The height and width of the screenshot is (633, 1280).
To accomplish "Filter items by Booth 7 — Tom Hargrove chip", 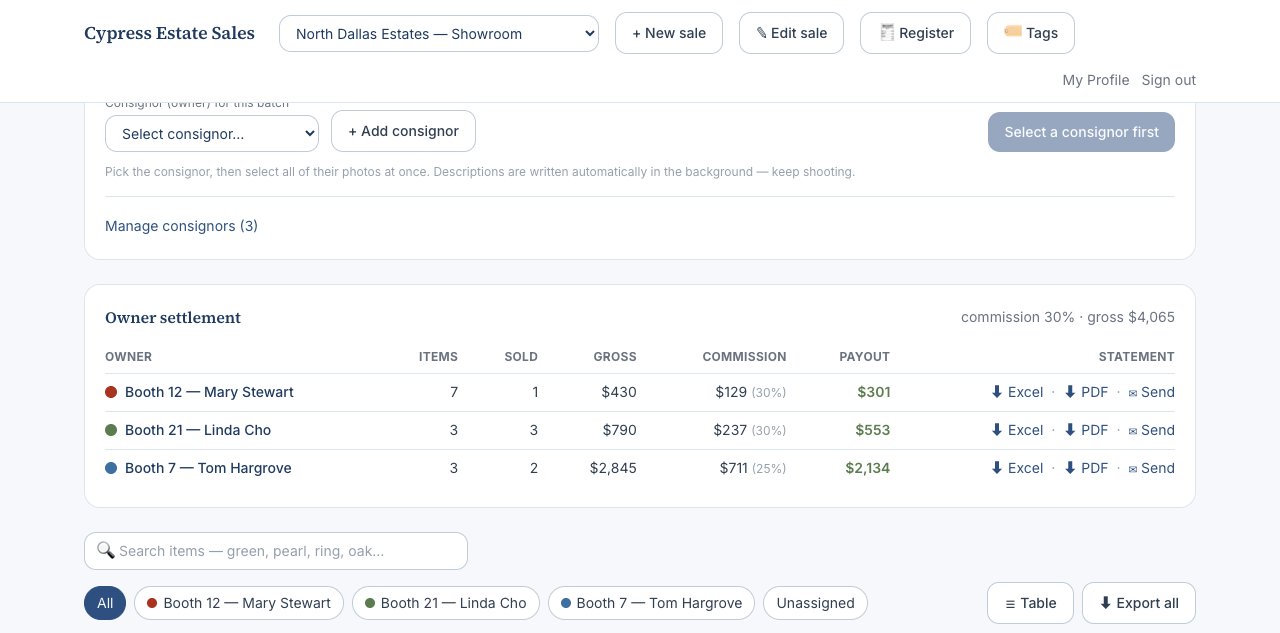I will click(x=651, y=603).
